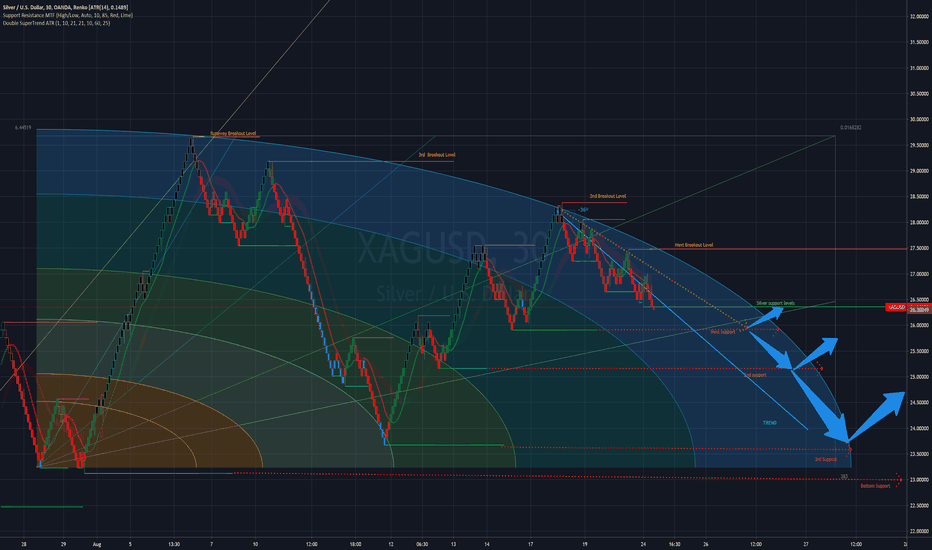Click the TREND label near the blue line
This screenshot has width=932, height=550.
[770, 423]
